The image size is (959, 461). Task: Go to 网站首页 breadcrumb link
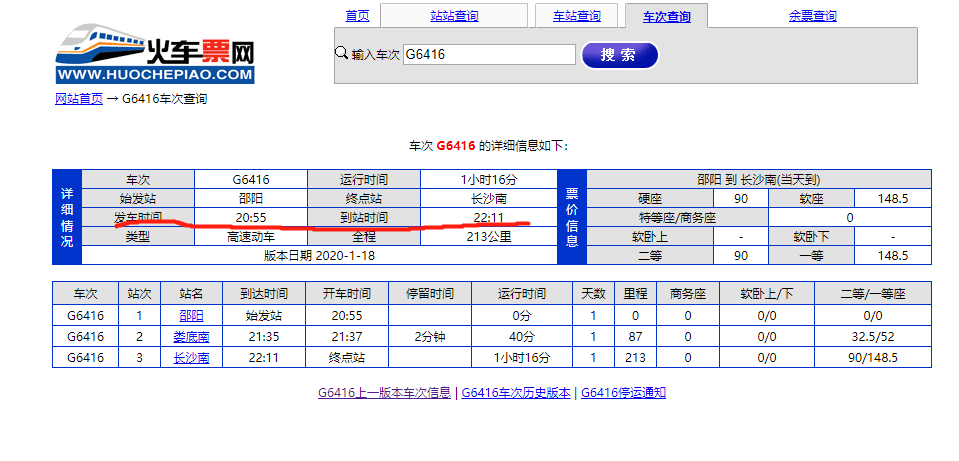tap(79, 98)
